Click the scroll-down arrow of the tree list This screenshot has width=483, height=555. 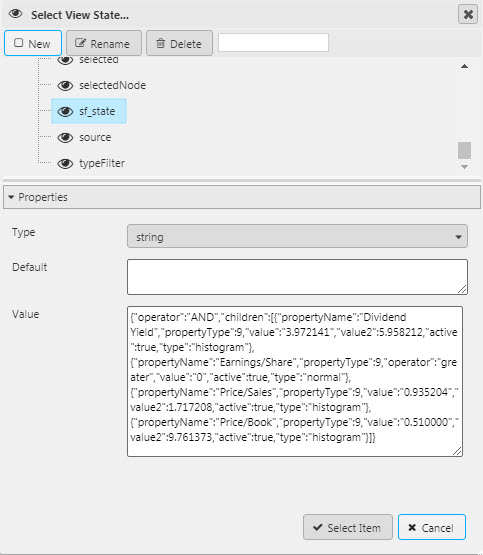[x=464, y=167]
